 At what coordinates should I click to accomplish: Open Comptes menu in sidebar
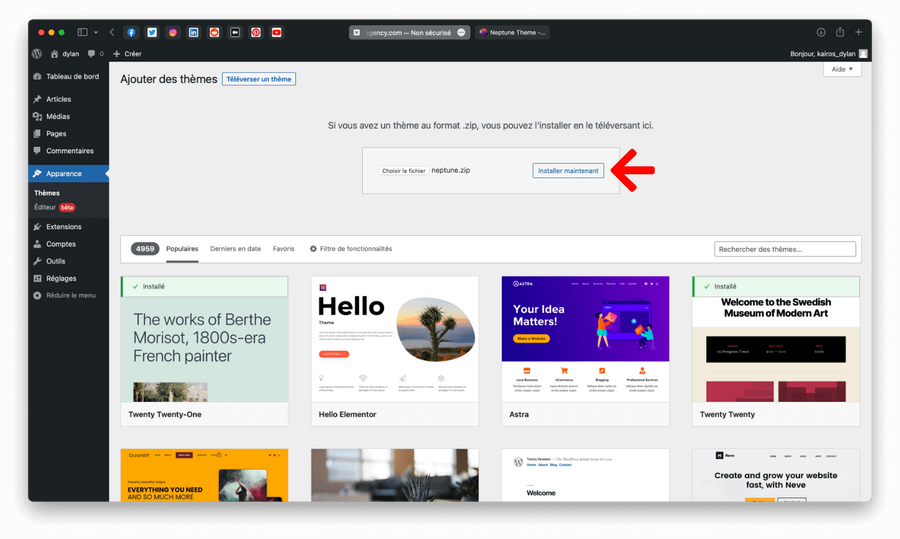tap(68, 244)
